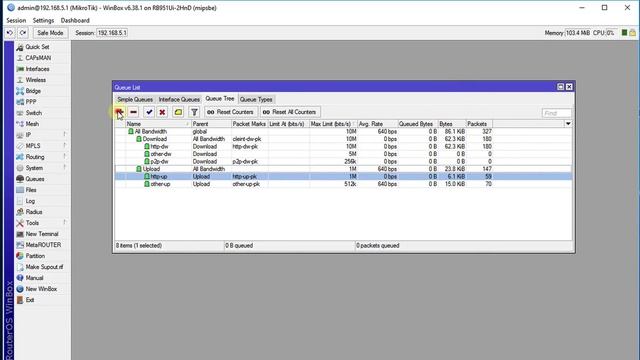Select the Queue Tree tab
The image size is (640, 360).
[x=220, y=99]
